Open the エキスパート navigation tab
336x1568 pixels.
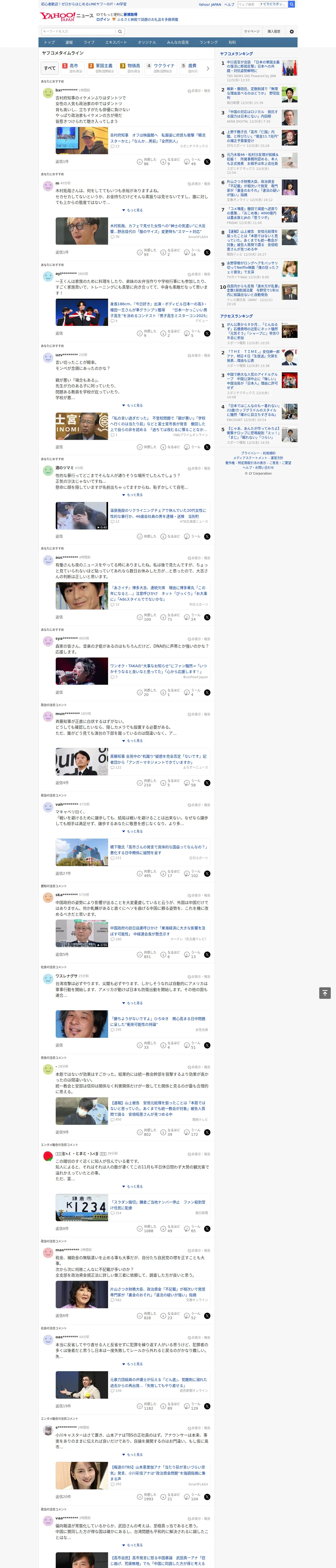(x=116, y=43)
